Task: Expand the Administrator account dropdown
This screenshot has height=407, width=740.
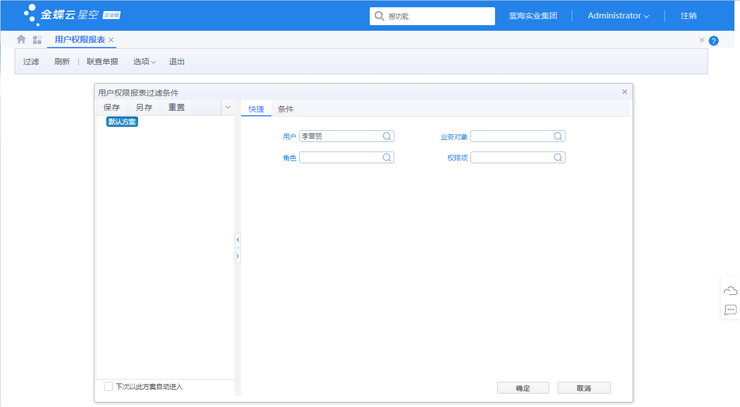Action: point(618,16)
